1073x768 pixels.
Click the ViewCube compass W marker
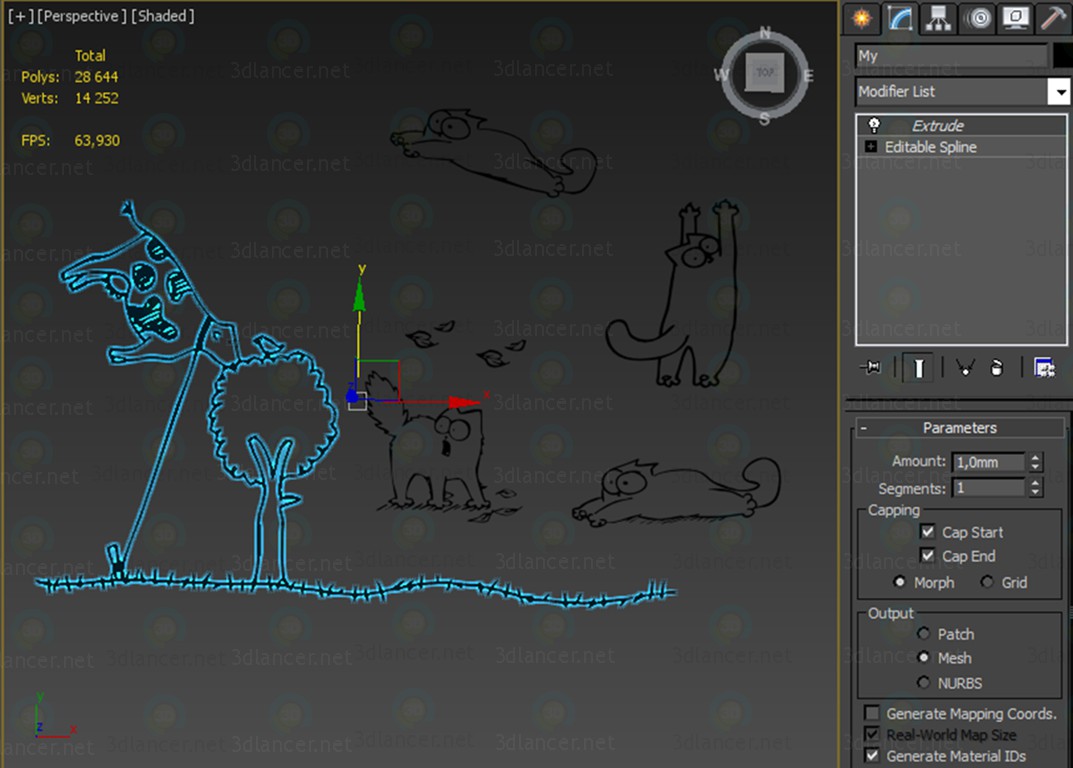click(x=721, y=75)
